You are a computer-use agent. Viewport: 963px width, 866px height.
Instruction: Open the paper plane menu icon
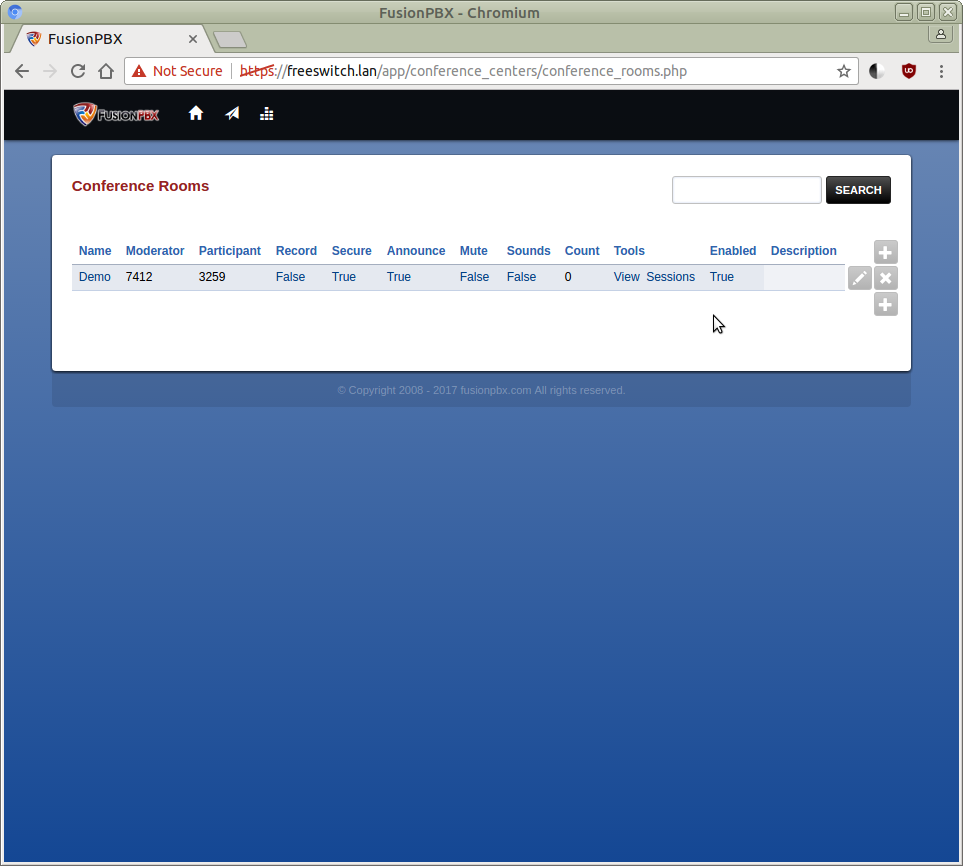click(x=232, y=114)
